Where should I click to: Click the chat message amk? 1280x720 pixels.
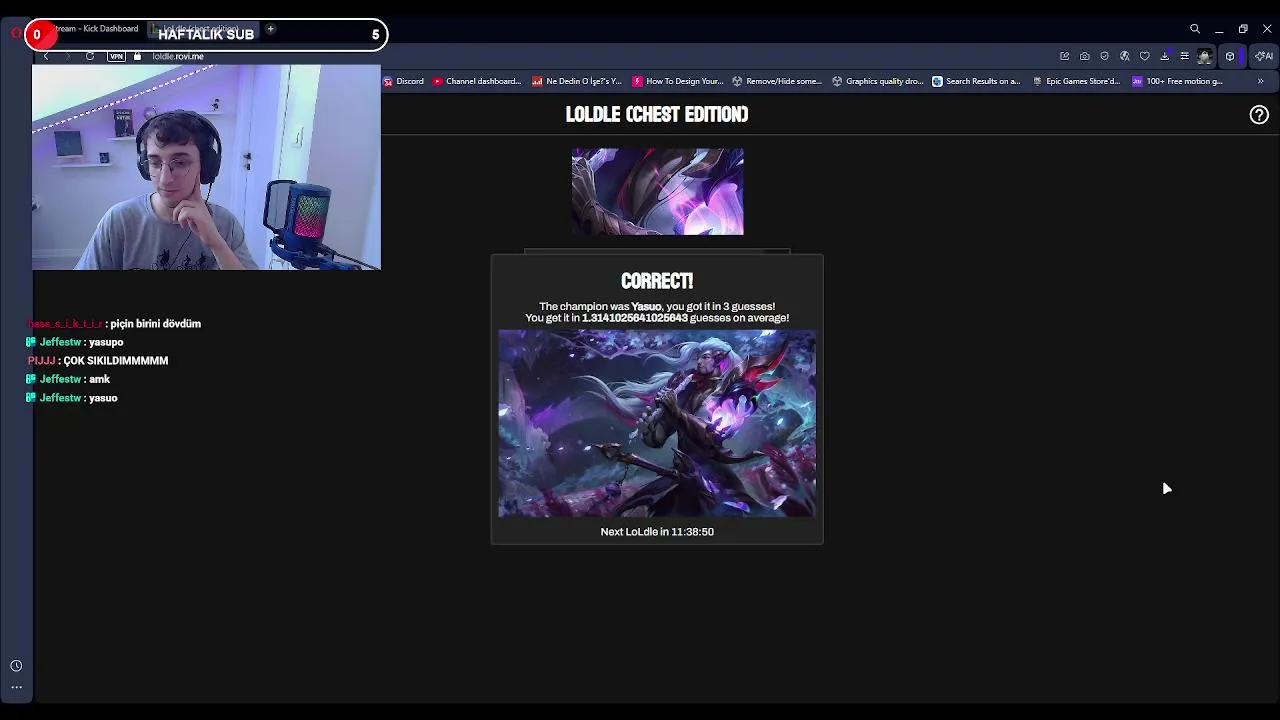[99, 379]
